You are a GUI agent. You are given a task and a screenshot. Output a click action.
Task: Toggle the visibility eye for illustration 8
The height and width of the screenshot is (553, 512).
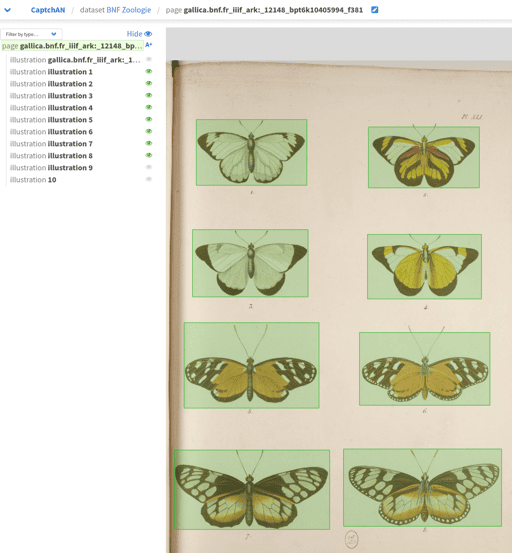149,155
